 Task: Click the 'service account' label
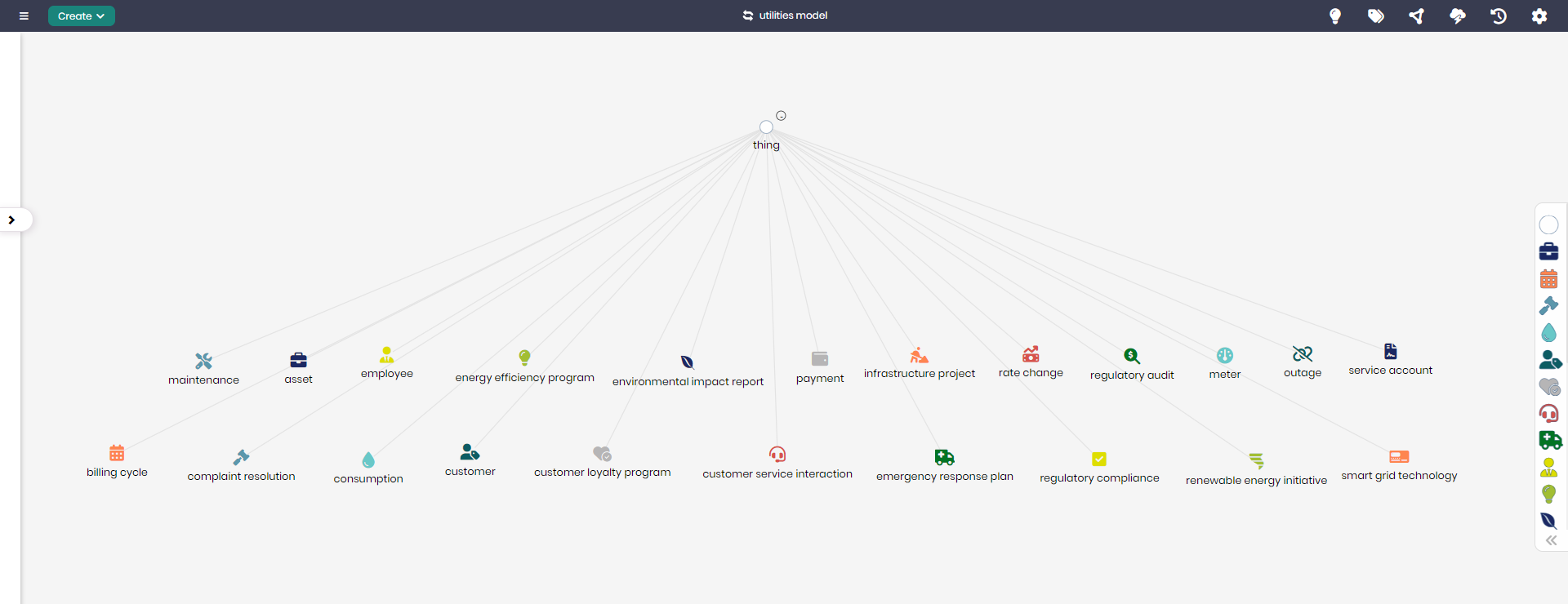(1391, 371)
